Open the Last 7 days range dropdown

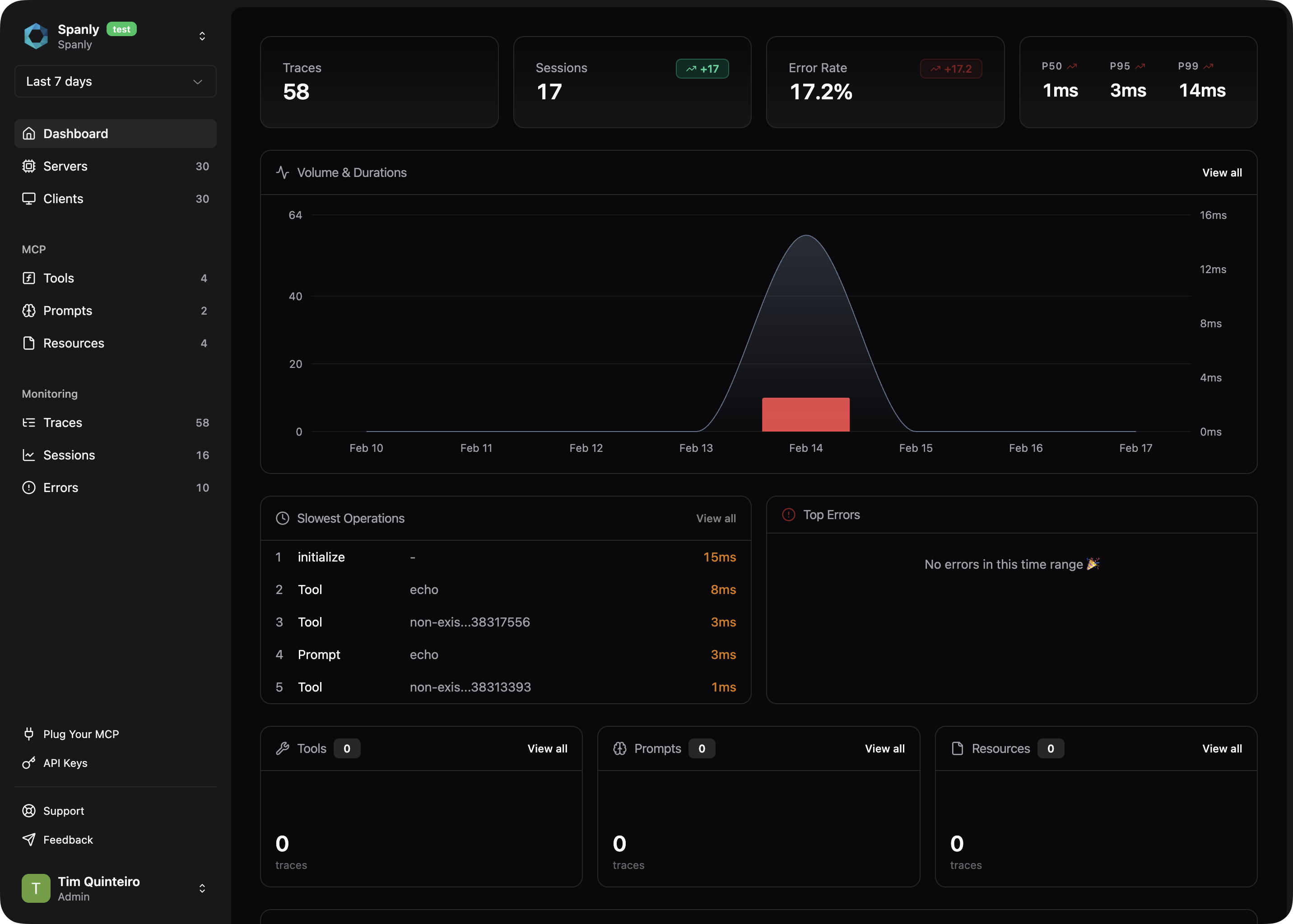115,81
